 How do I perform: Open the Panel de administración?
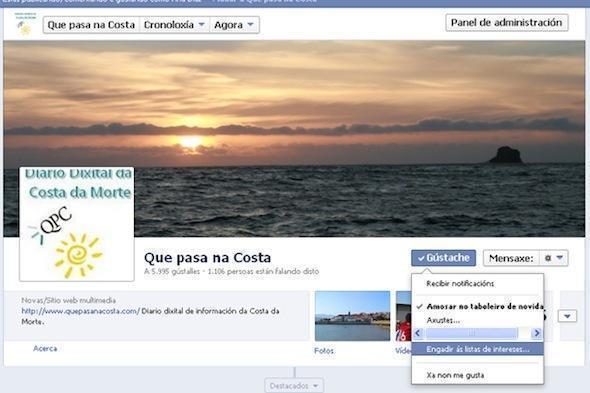click(506, 23)
